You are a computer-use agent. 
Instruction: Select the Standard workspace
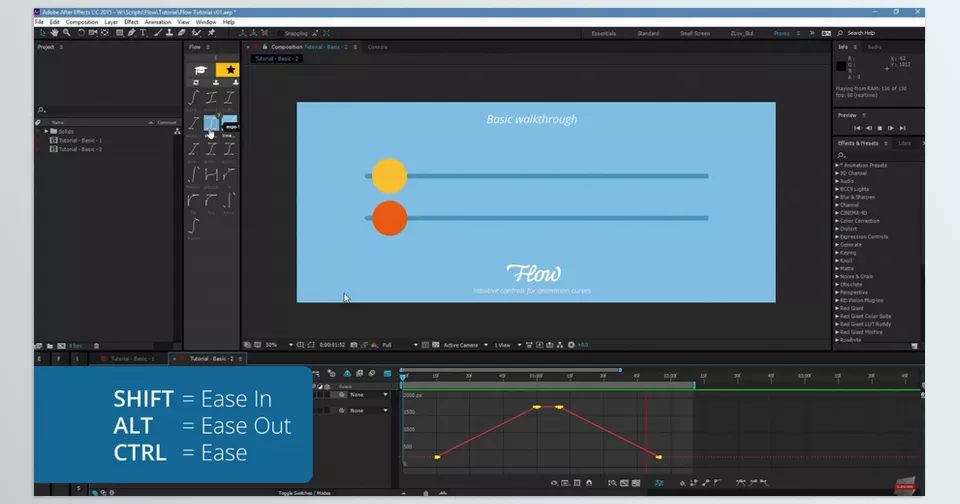click(x=648, y=33)
